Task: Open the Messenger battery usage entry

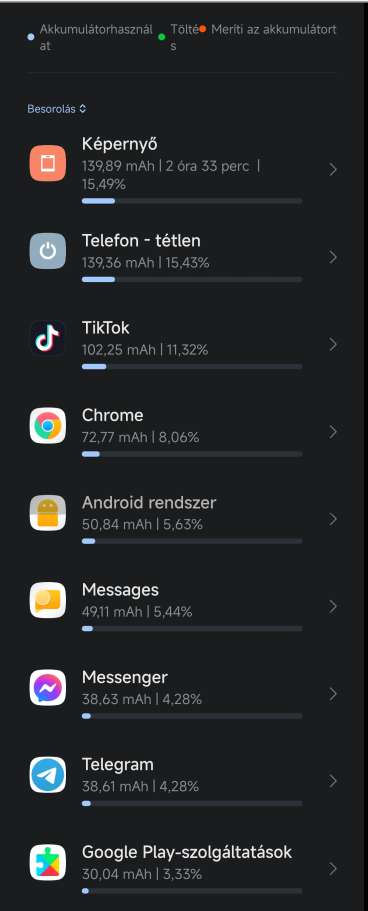Action: pyautogui.click(x=184, y=694)
